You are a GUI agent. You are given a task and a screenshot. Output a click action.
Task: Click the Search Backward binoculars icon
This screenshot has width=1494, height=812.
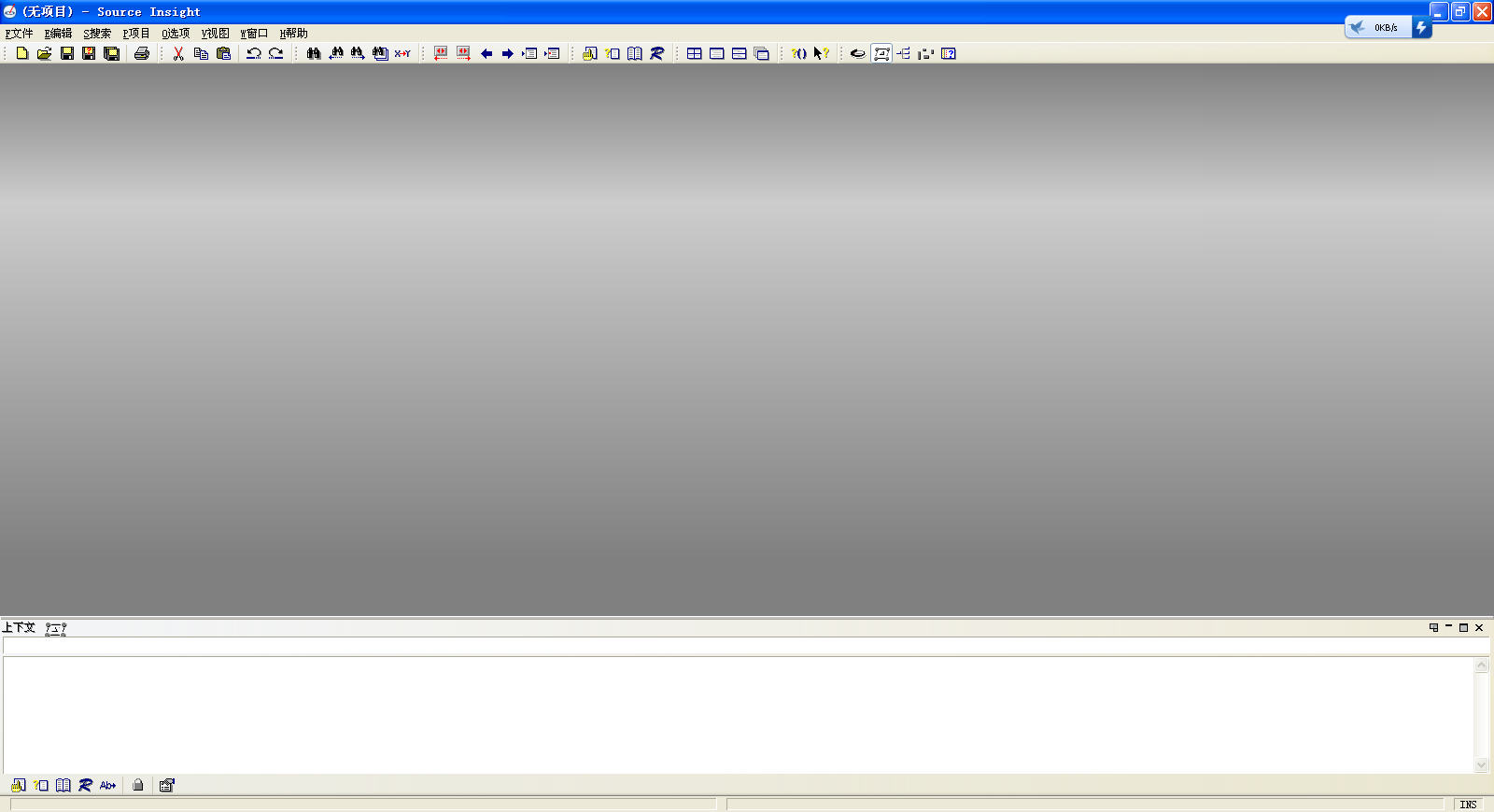[336, 53]
